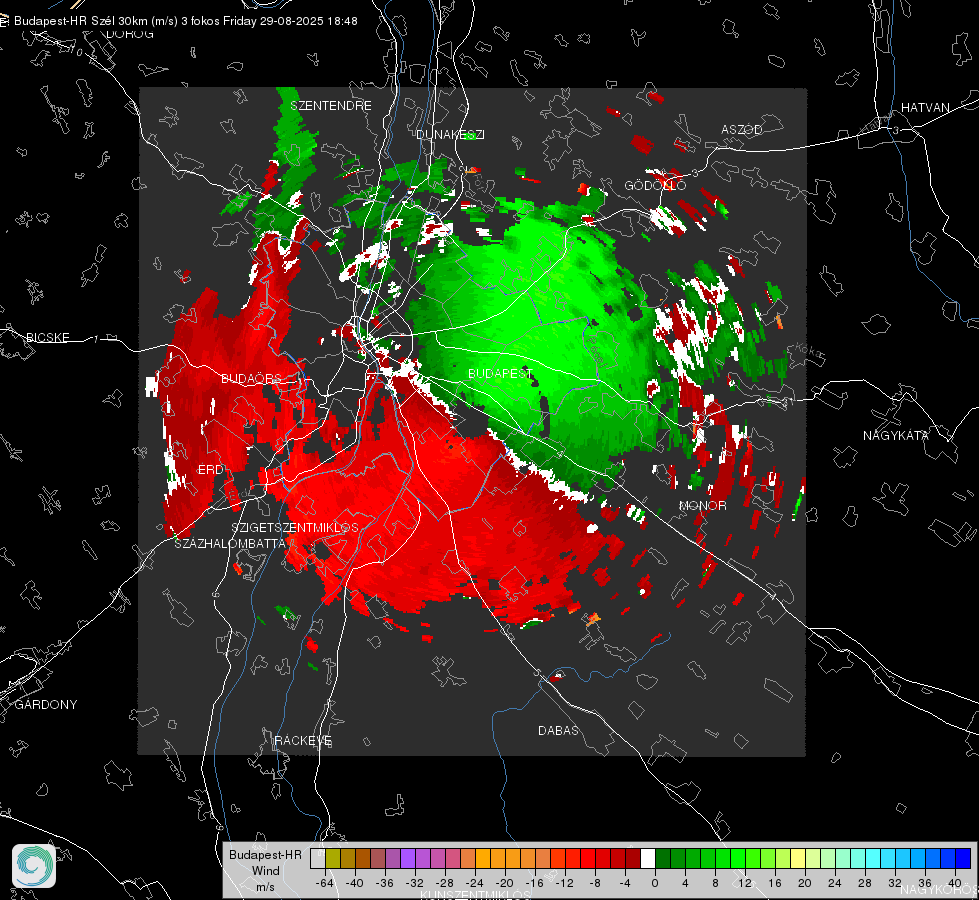
Task: Click the -64 value on the wind scale
Action: (x=324, y=883)
